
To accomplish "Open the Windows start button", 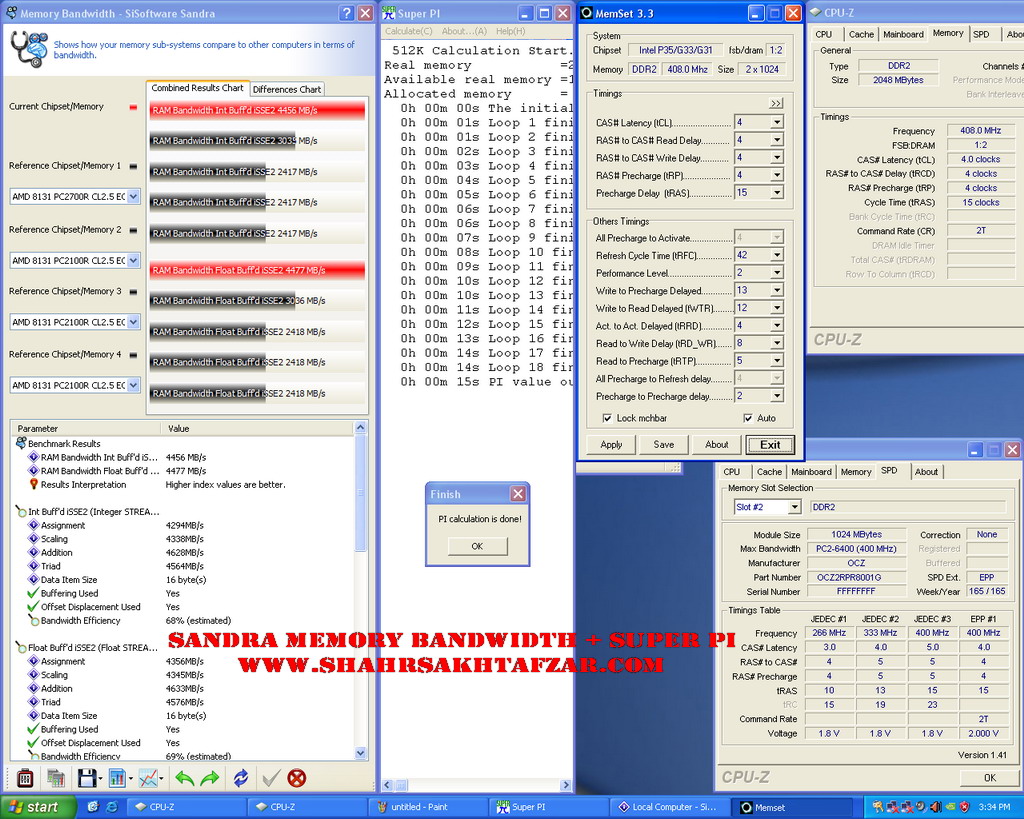I will (39, 807).
